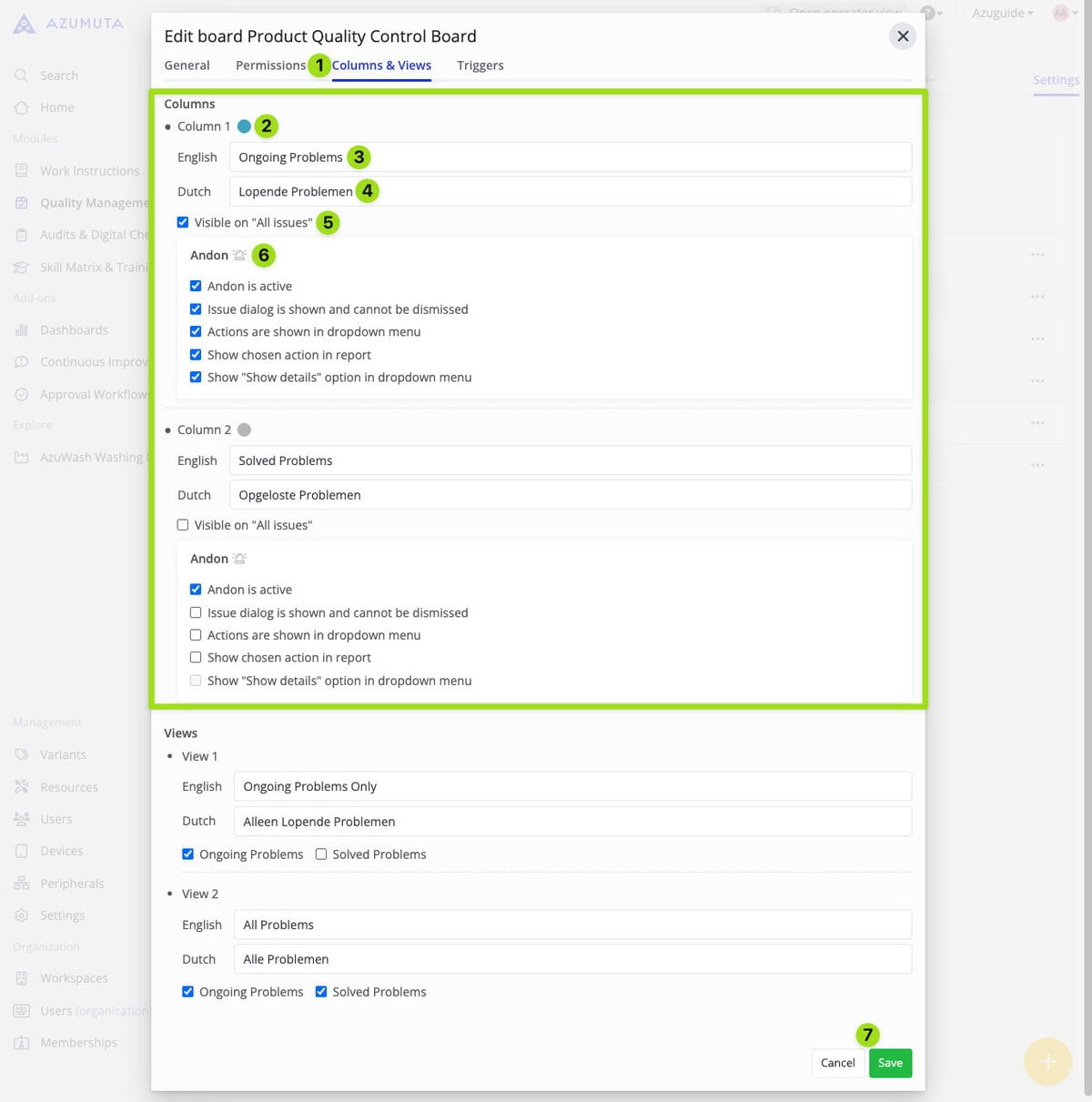
Task: Click the Search icon in the sidebar
Action: tap(22, 76)
